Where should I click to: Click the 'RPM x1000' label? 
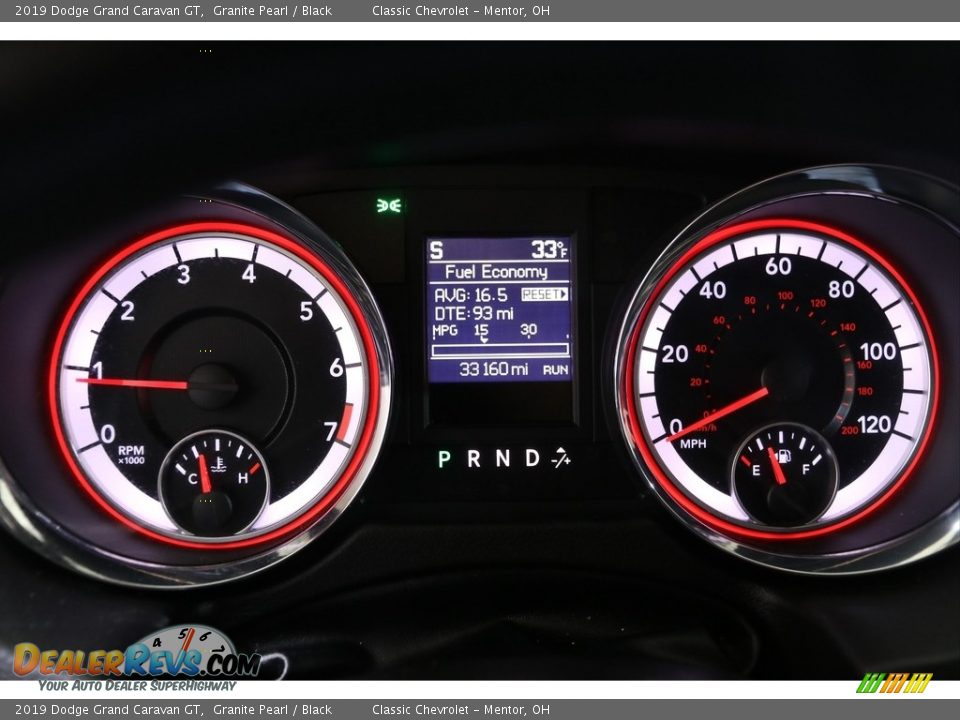click(x=131, y=455)
